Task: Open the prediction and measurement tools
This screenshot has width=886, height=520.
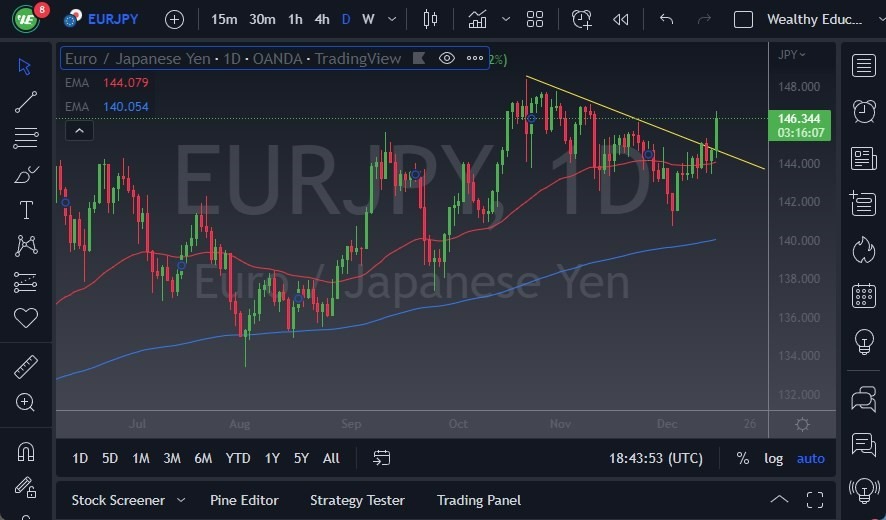Action: (26, 282)
